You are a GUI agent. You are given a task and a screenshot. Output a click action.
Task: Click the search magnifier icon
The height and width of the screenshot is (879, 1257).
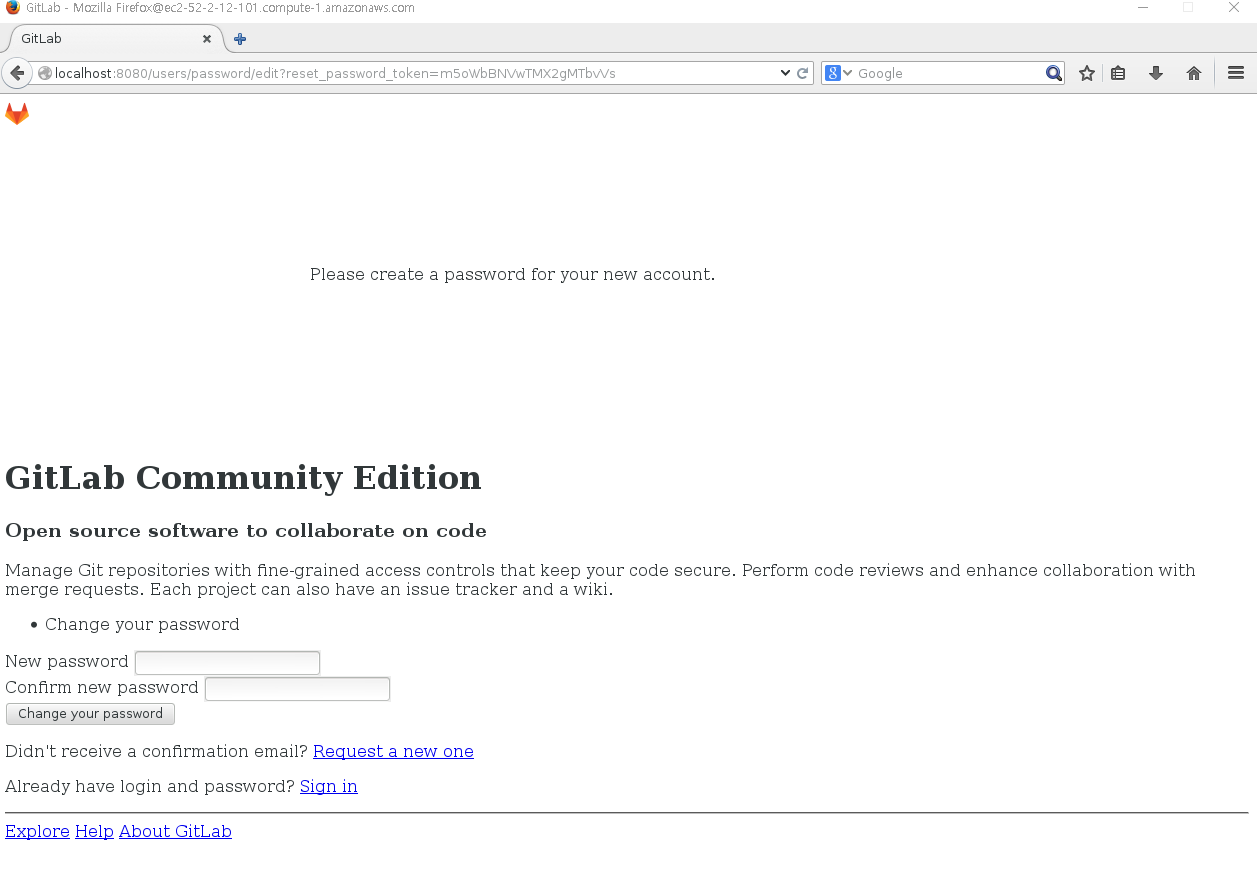(x=1053, y=73)
